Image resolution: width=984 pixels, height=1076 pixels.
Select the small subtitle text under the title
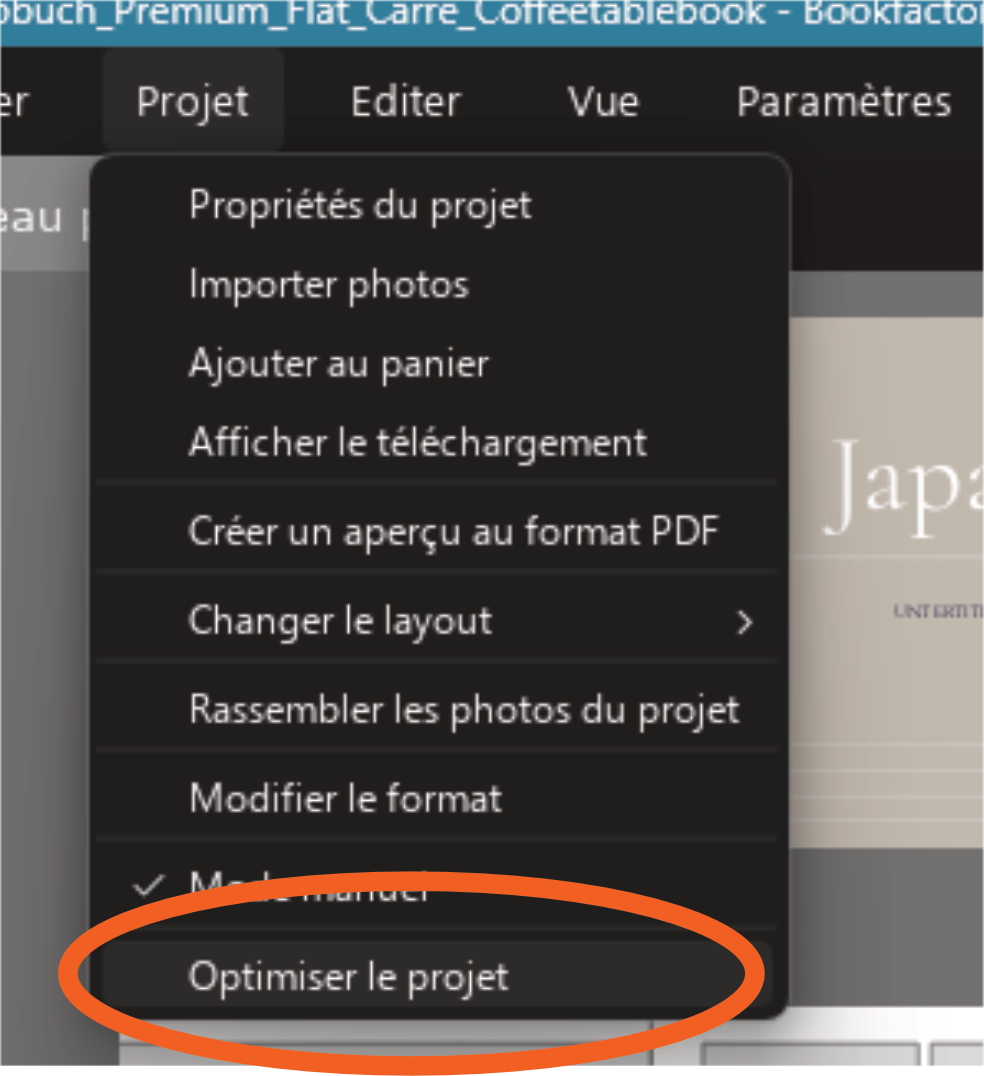[x=939, y=611]
